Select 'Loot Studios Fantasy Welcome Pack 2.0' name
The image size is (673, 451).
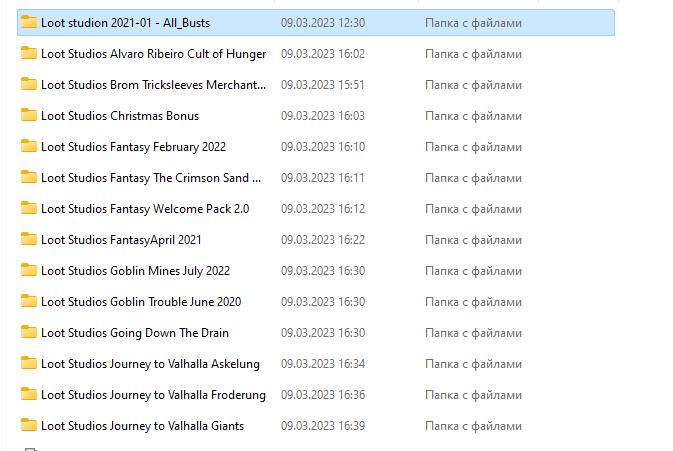pyautogui.click(x=145, y=209)
